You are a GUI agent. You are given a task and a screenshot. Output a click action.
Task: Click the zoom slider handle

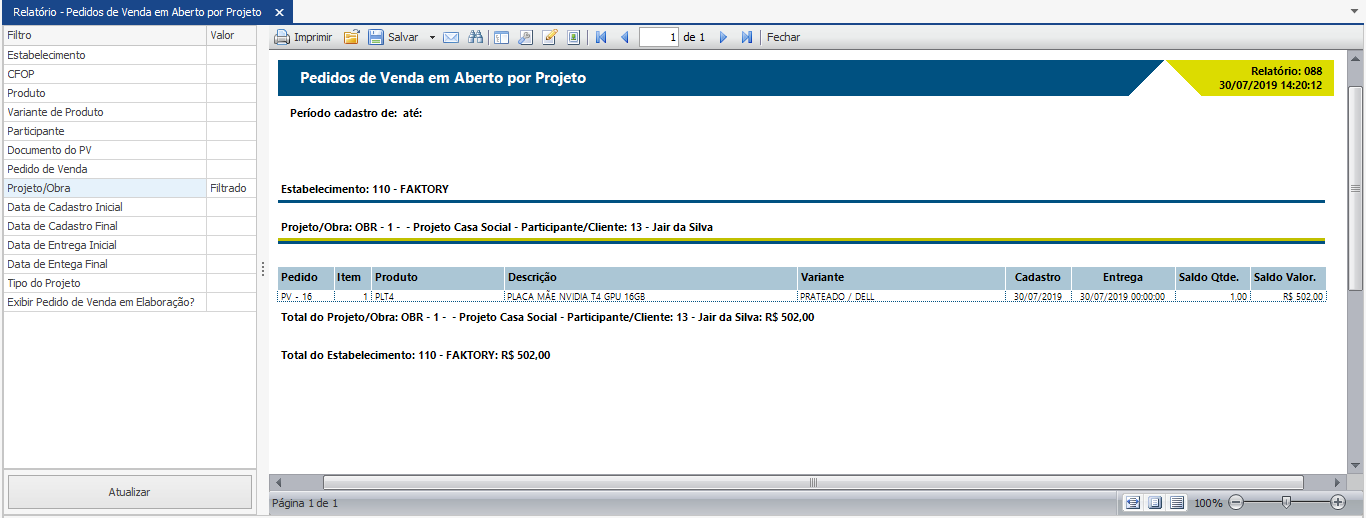(x=1286, y=502)
